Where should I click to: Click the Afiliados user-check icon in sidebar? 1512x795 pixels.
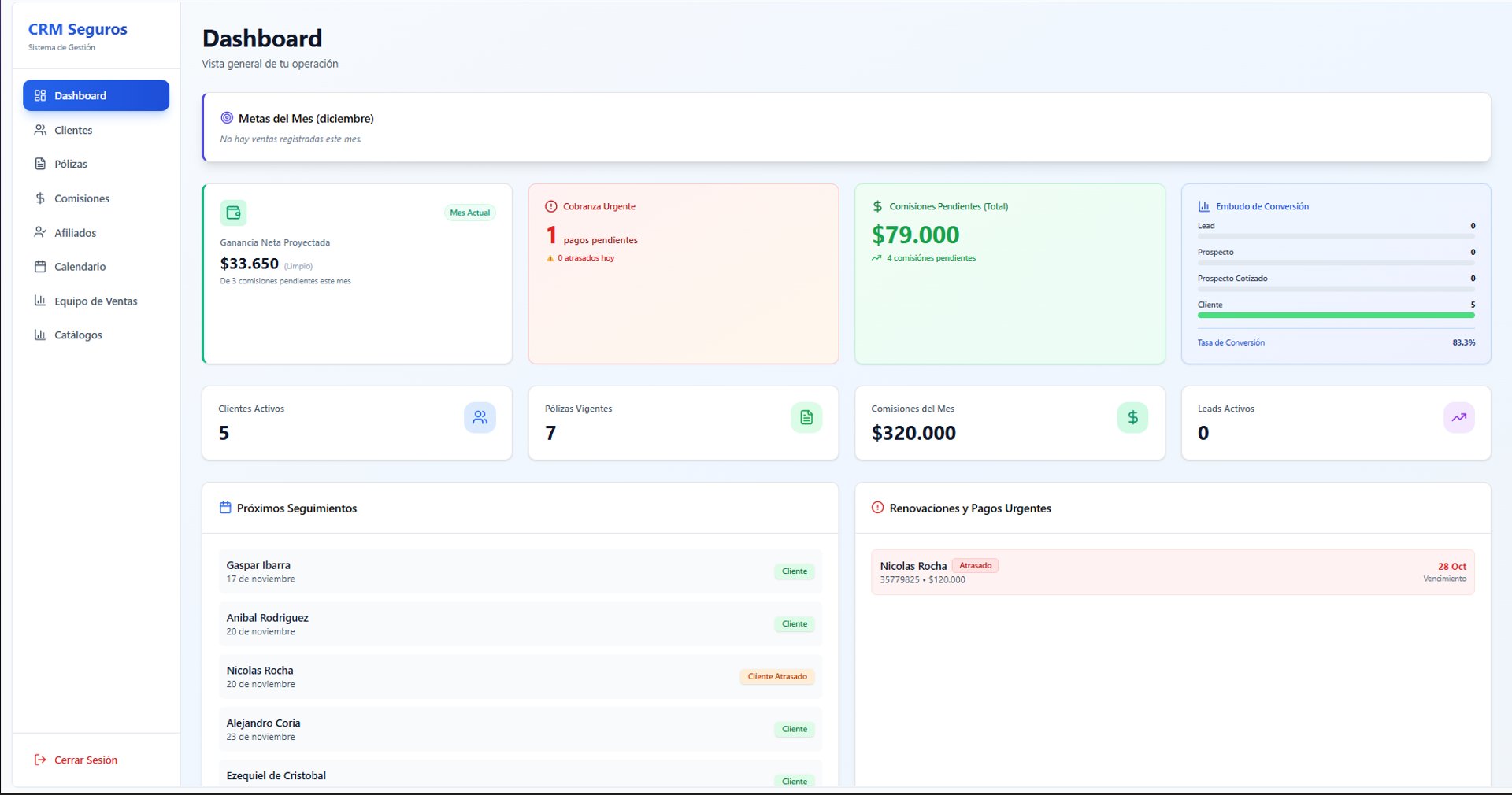(40, 232)
